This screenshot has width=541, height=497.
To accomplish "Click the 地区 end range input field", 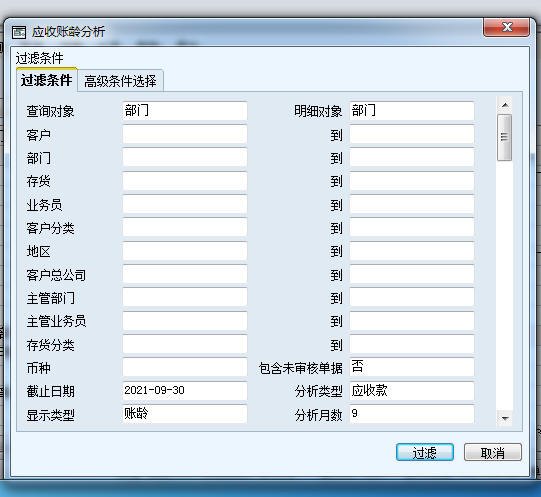I will tap(412, 251).
